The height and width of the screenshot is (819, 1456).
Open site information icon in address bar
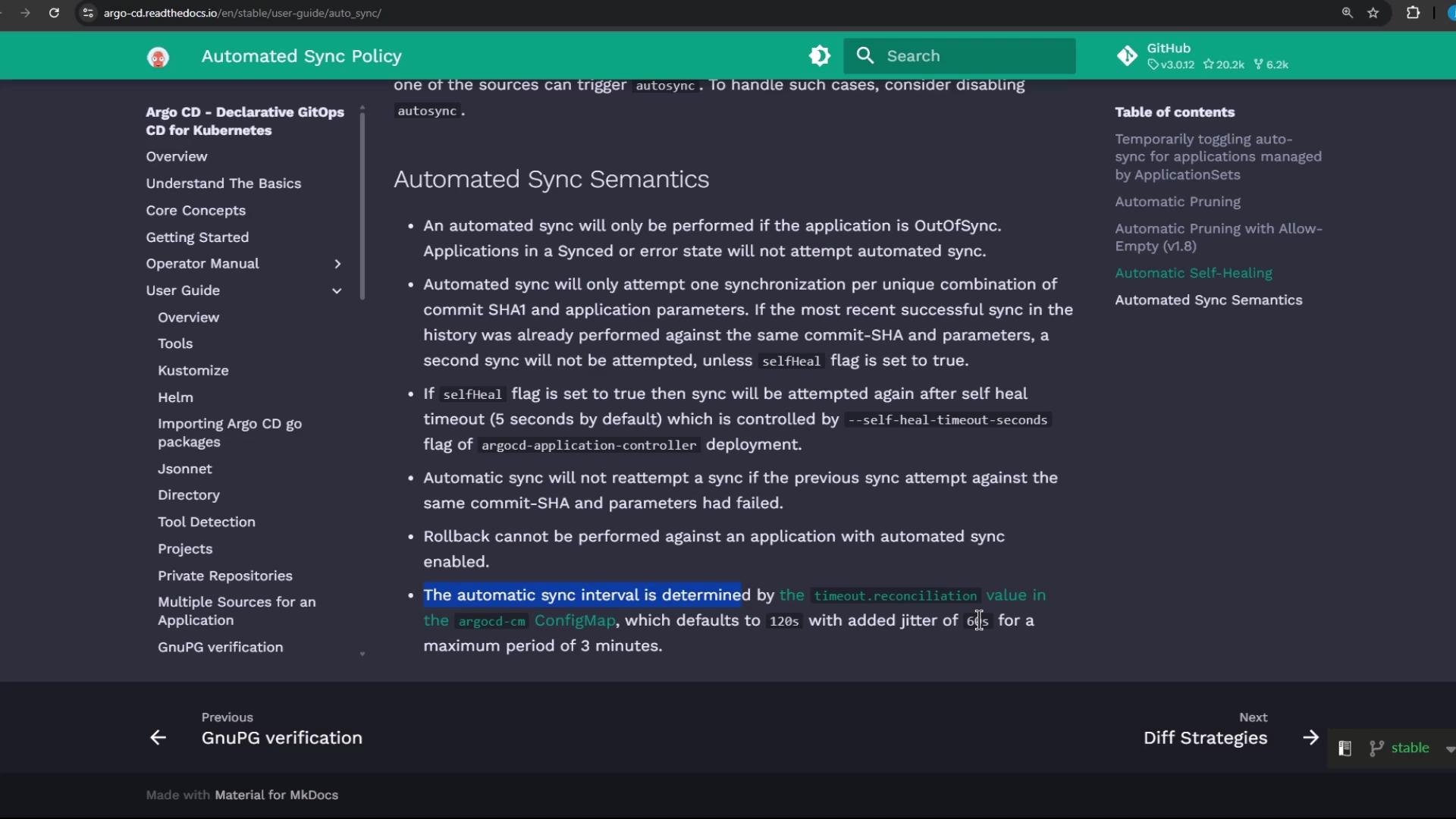[88, 13]
